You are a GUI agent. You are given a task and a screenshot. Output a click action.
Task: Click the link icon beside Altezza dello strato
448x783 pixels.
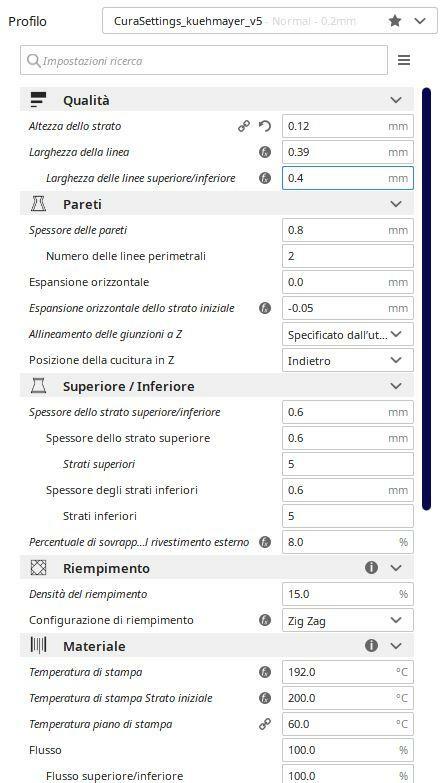pos(244,126)
